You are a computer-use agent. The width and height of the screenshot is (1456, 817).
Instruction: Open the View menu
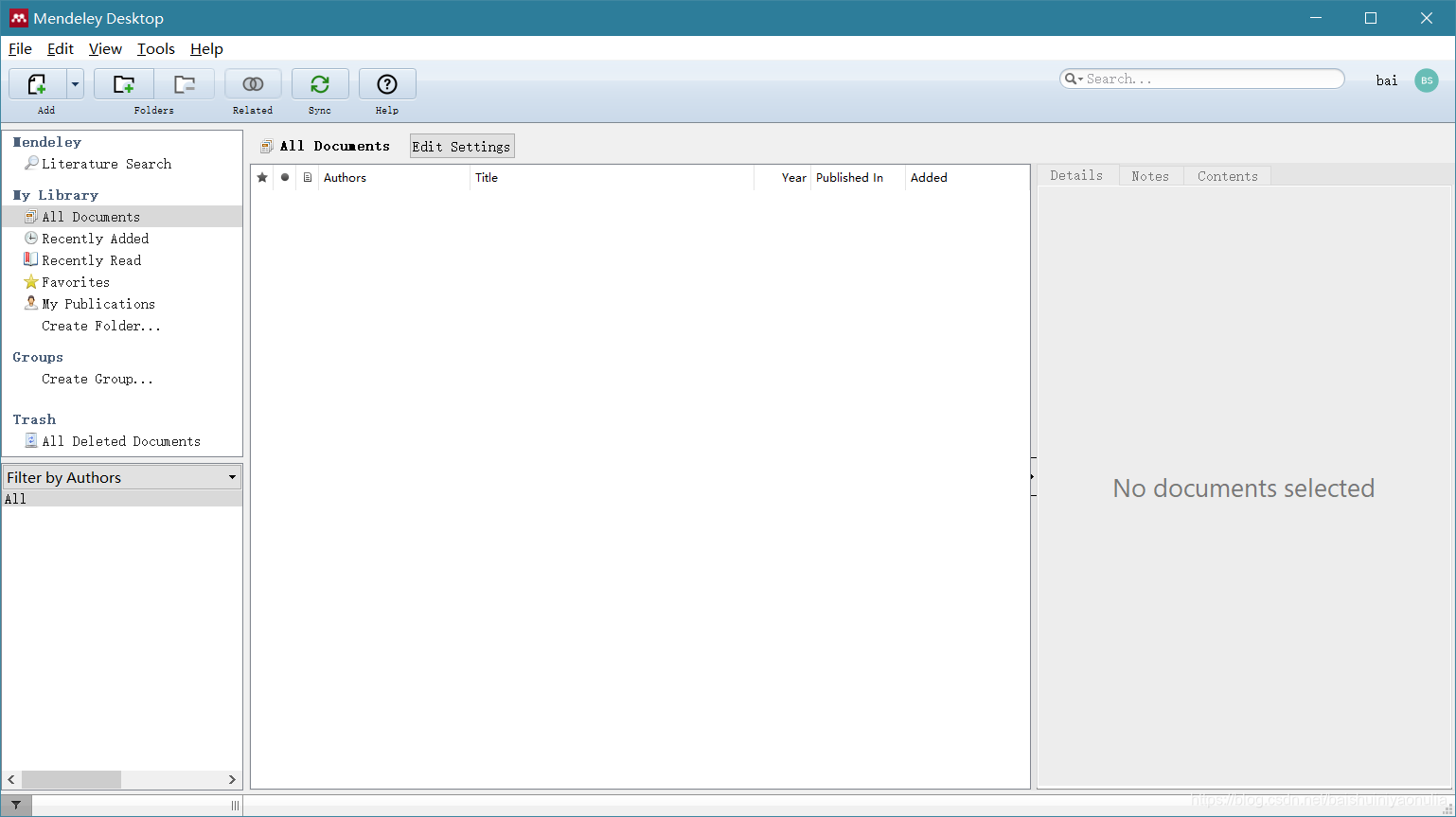(105, 49)
